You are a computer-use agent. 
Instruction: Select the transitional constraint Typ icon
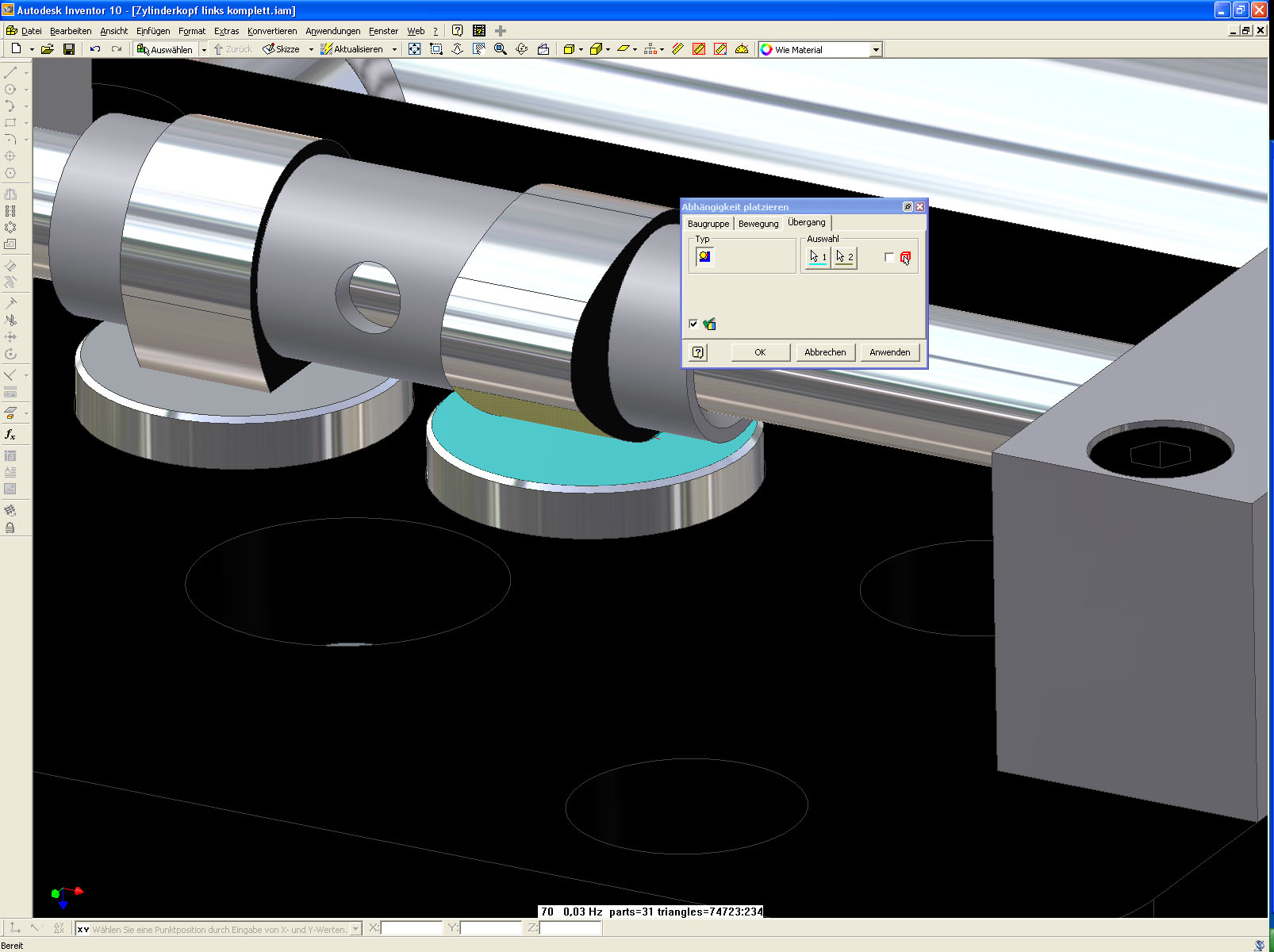(x=704, y=257)
